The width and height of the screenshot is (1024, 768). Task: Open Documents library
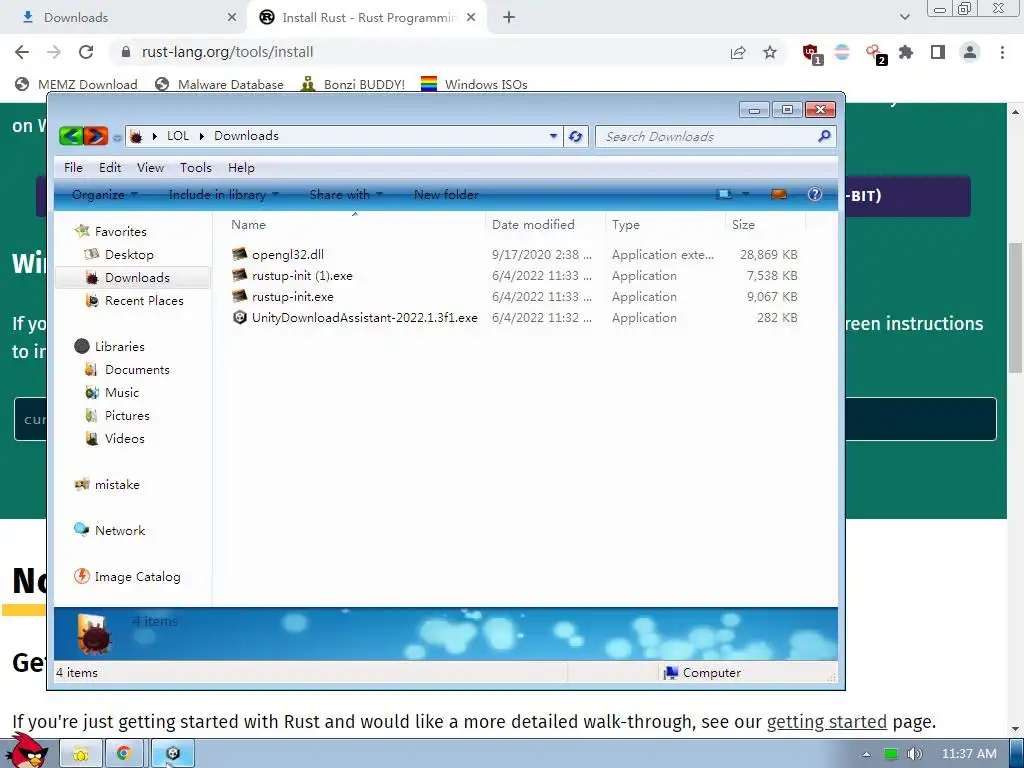pyautogui.click(x=137, y=370)
